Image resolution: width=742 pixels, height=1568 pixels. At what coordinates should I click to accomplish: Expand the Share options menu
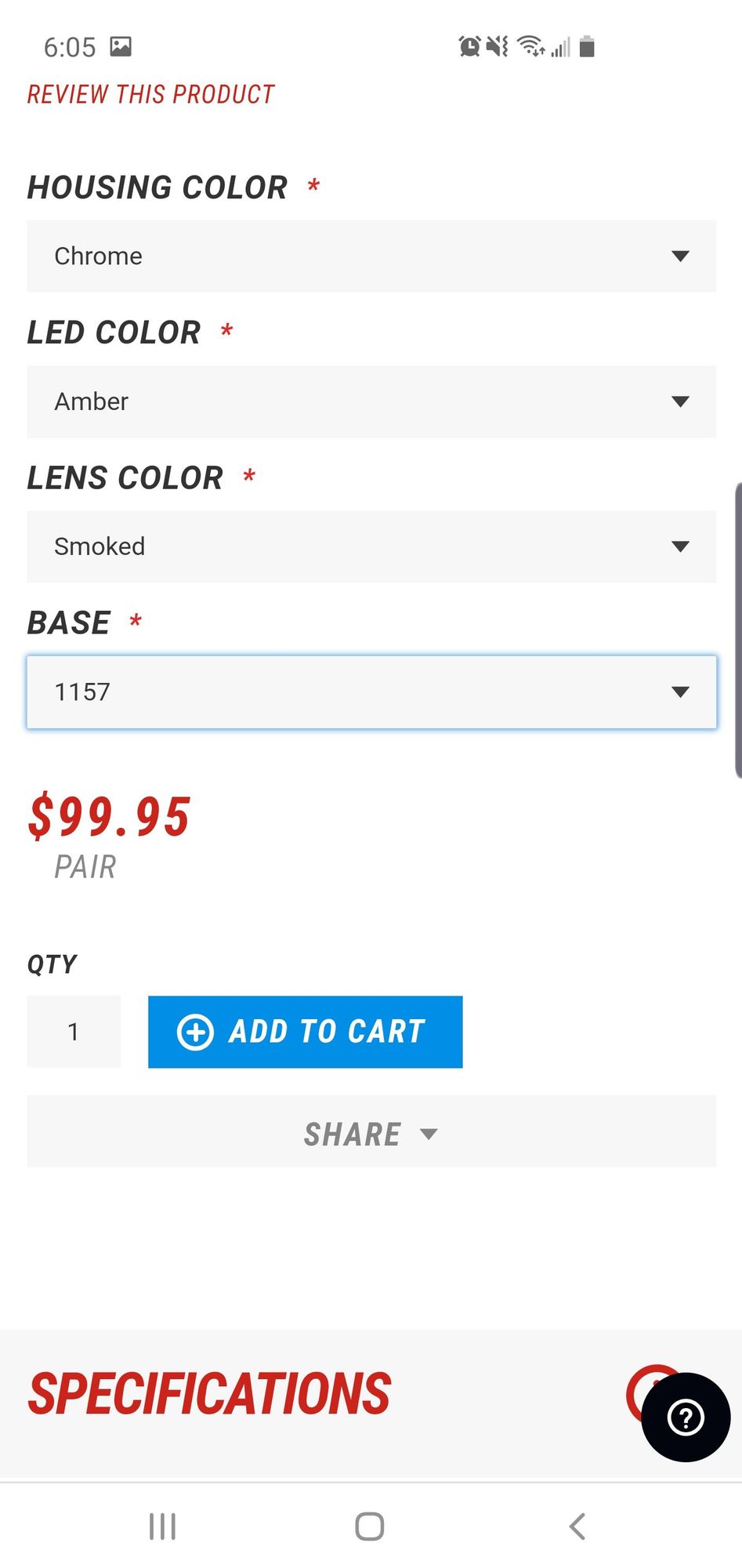tap(371, 1134)
